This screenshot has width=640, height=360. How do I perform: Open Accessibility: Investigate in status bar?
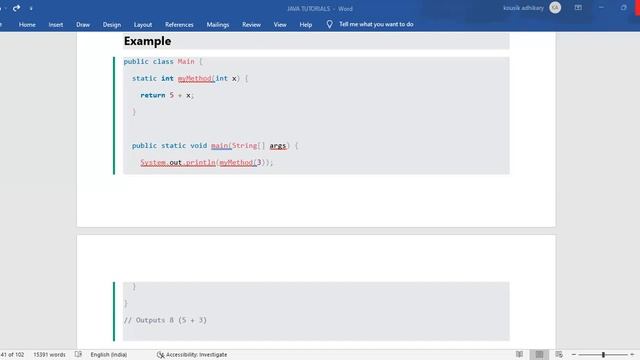click(x=192, y=354)
